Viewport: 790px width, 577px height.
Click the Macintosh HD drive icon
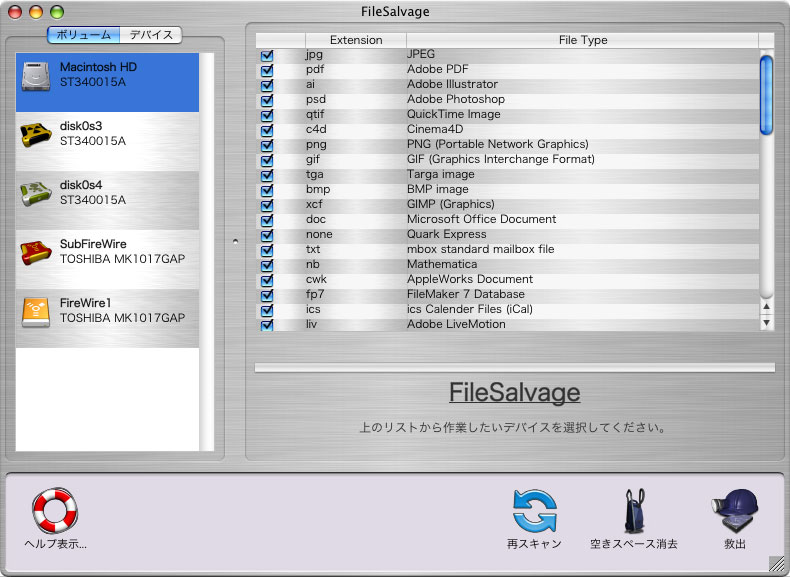point(36,76)
